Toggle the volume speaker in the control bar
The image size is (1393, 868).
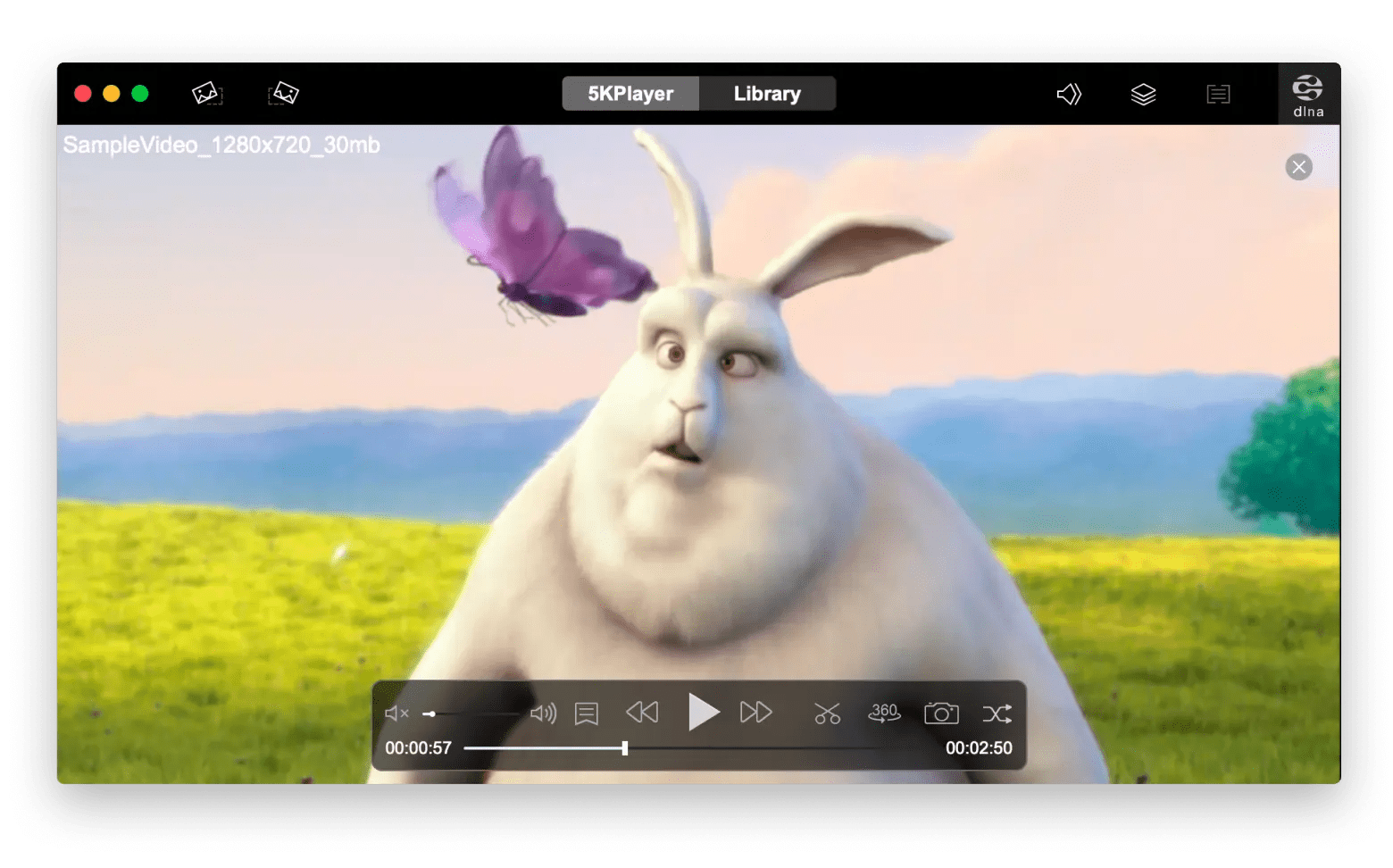pos(545,713)
